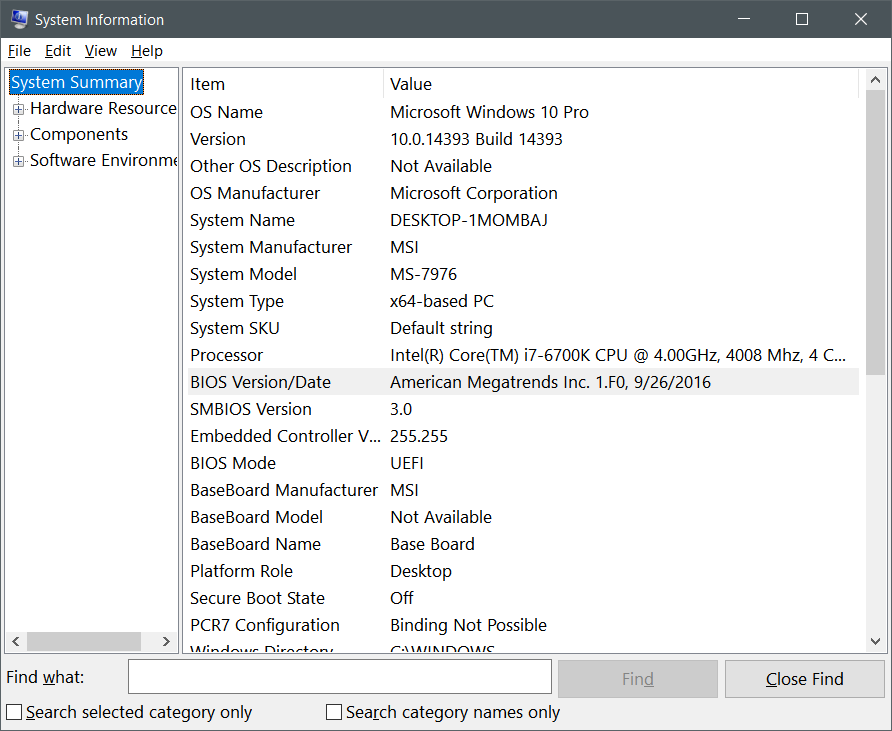
Task: Select the BIOS Mode row
Action: [x=523, y=463]
